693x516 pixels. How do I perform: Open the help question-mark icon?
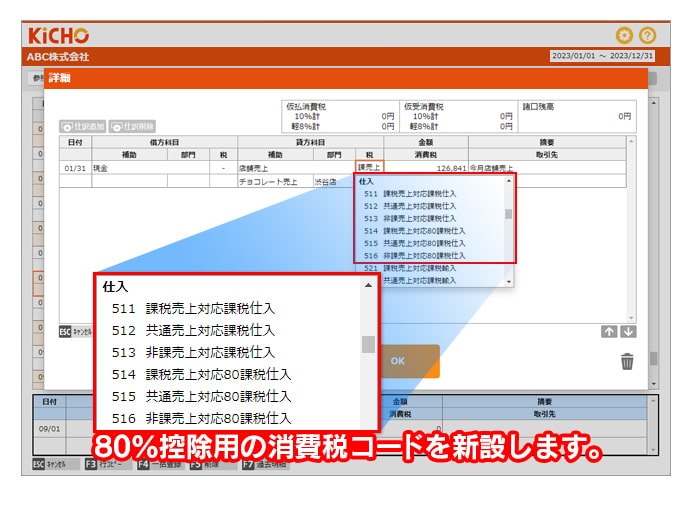(647, 35)
